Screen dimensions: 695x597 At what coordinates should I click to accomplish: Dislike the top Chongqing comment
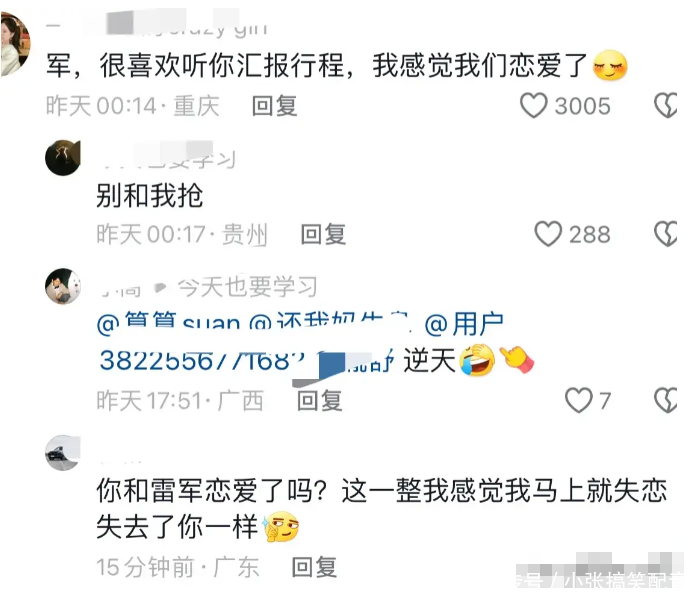tap(666, 105)
